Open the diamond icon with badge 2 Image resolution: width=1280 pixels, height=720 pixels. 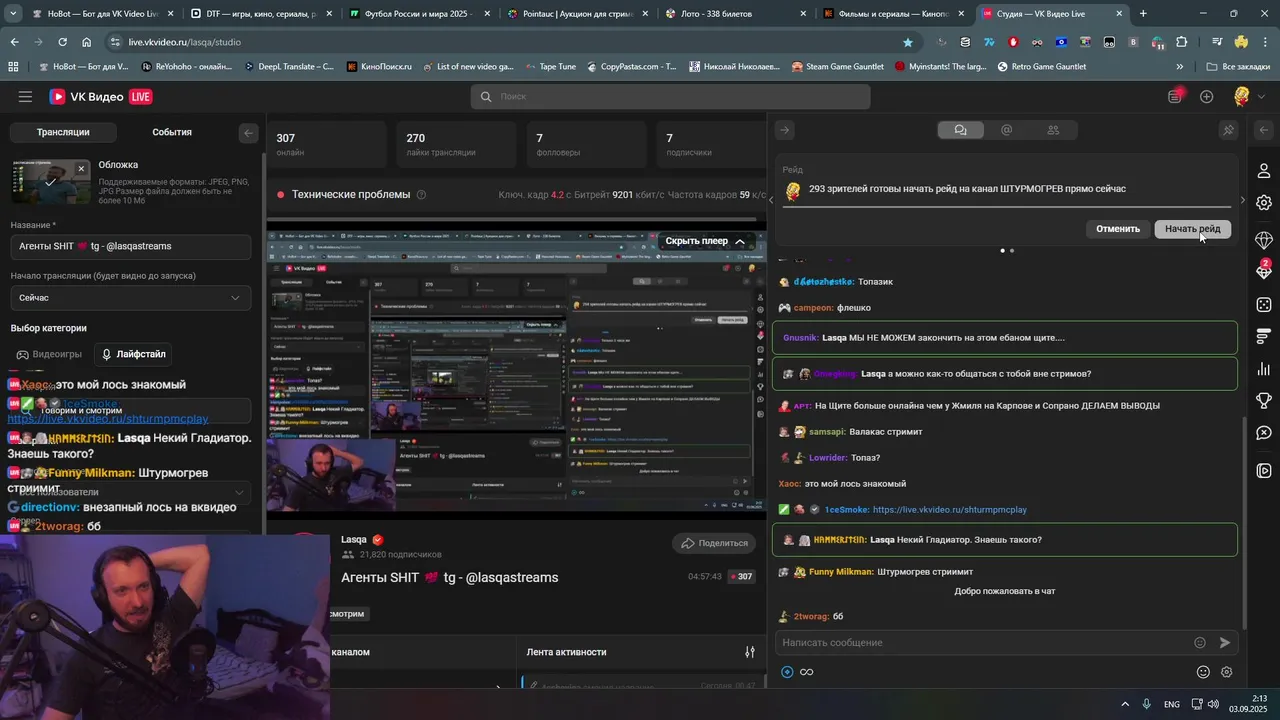(x=1264, y=270)
